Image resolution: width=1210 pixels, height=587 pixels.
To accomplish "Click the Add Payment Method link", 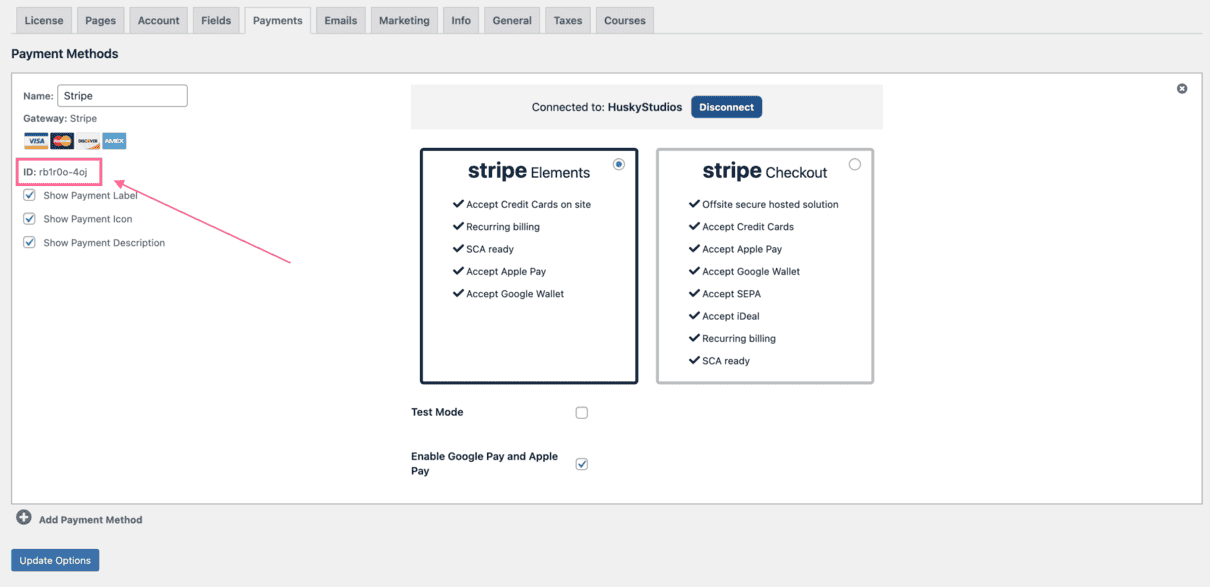I will click(90, 520).
